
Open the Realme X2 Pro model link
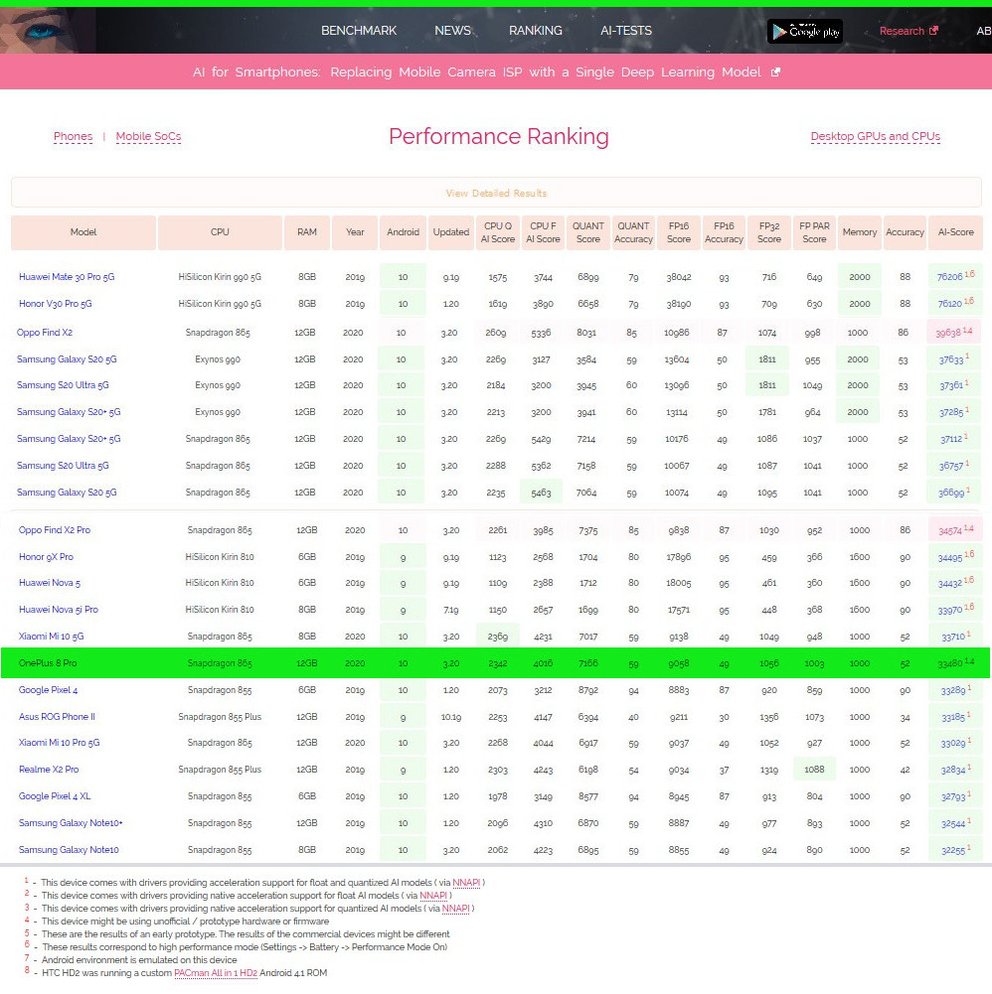[x=49, y=769]
